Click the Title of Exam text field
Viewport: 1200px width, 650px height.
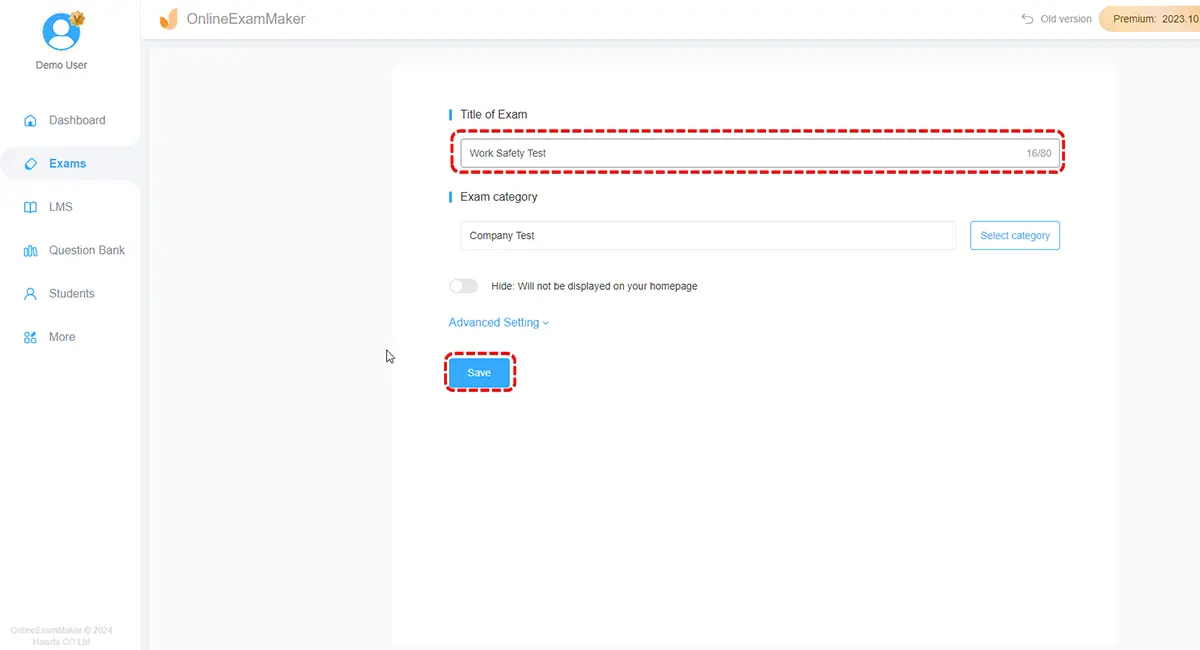coord(740,153)
